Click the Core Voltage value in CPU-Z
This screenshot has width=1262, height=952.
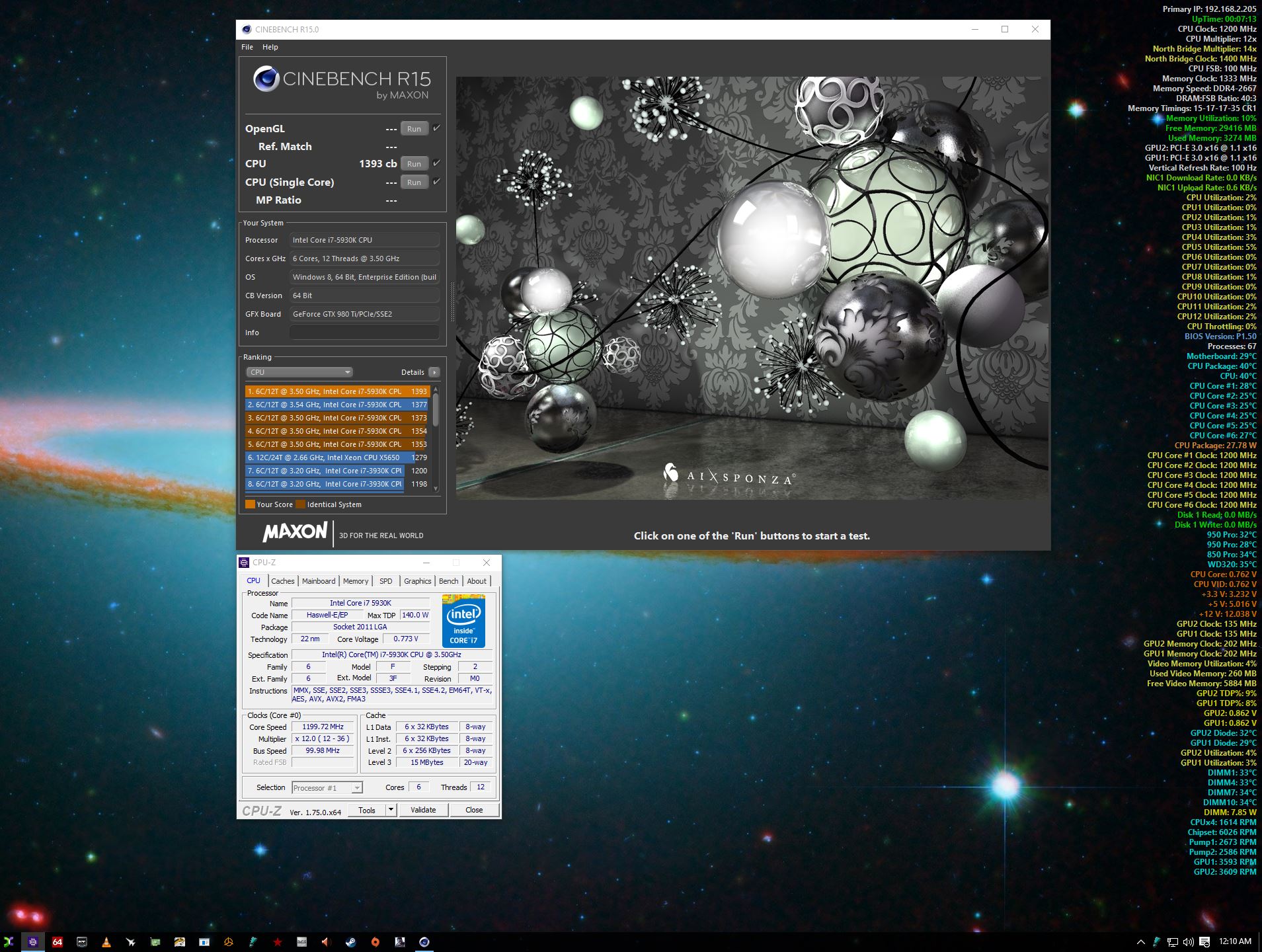406,639
